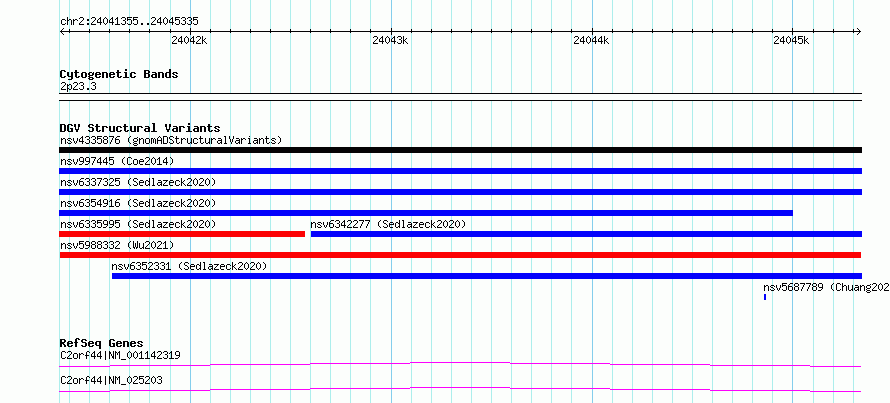Open the first Sedlazeck2020 variant nsv6337325 label
Viewport: 890px width, 403px height.
coord(138,182)
